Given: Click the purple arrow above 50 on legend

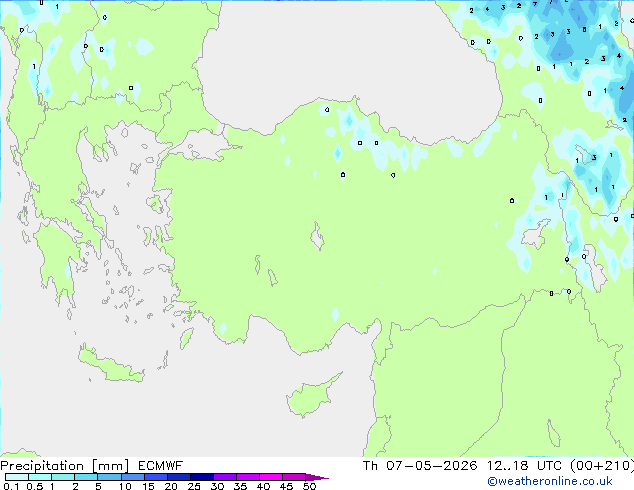Looking at the screenshot, I should (317, 477).
